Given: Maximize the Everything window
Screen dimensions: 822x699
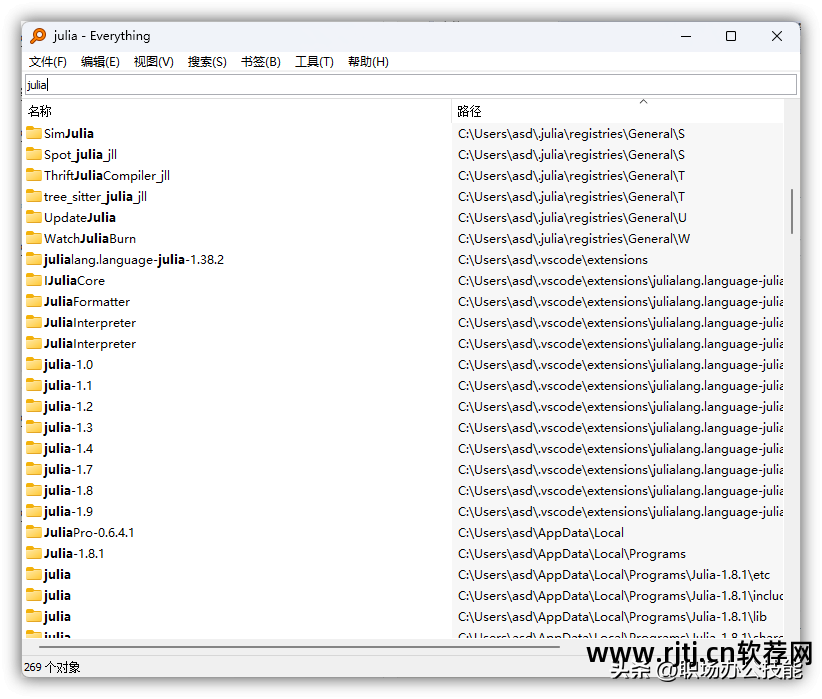Looking at the screenshot, I should point(731,36).
